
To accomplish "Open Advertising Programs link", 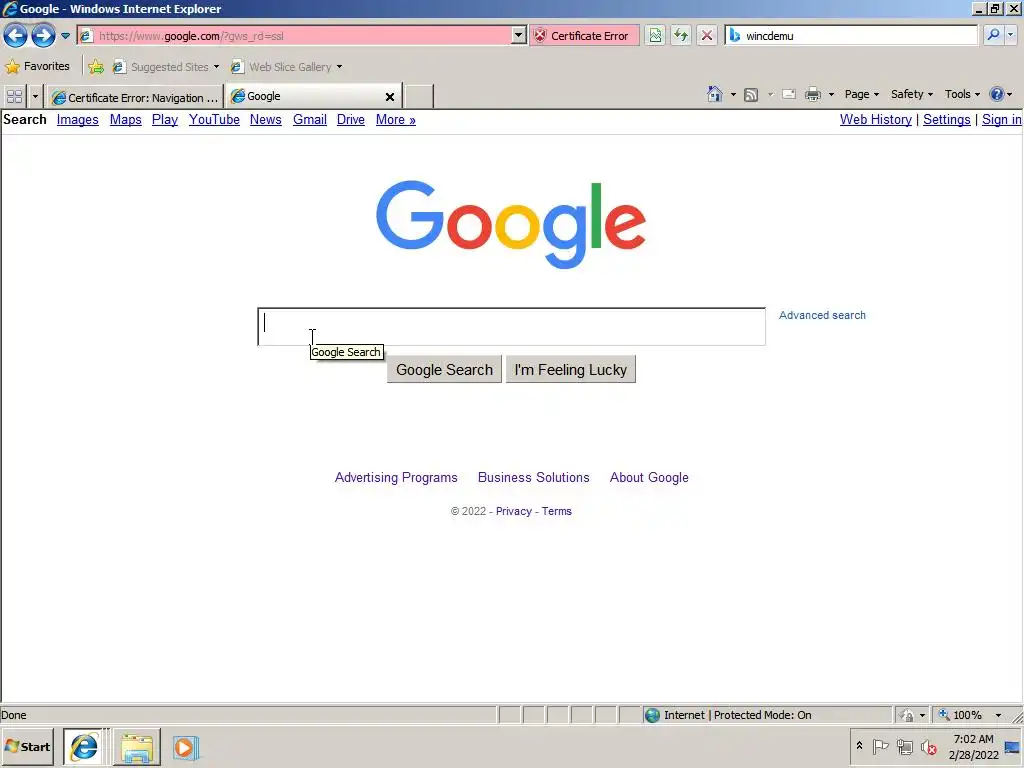I will (396, 477).
